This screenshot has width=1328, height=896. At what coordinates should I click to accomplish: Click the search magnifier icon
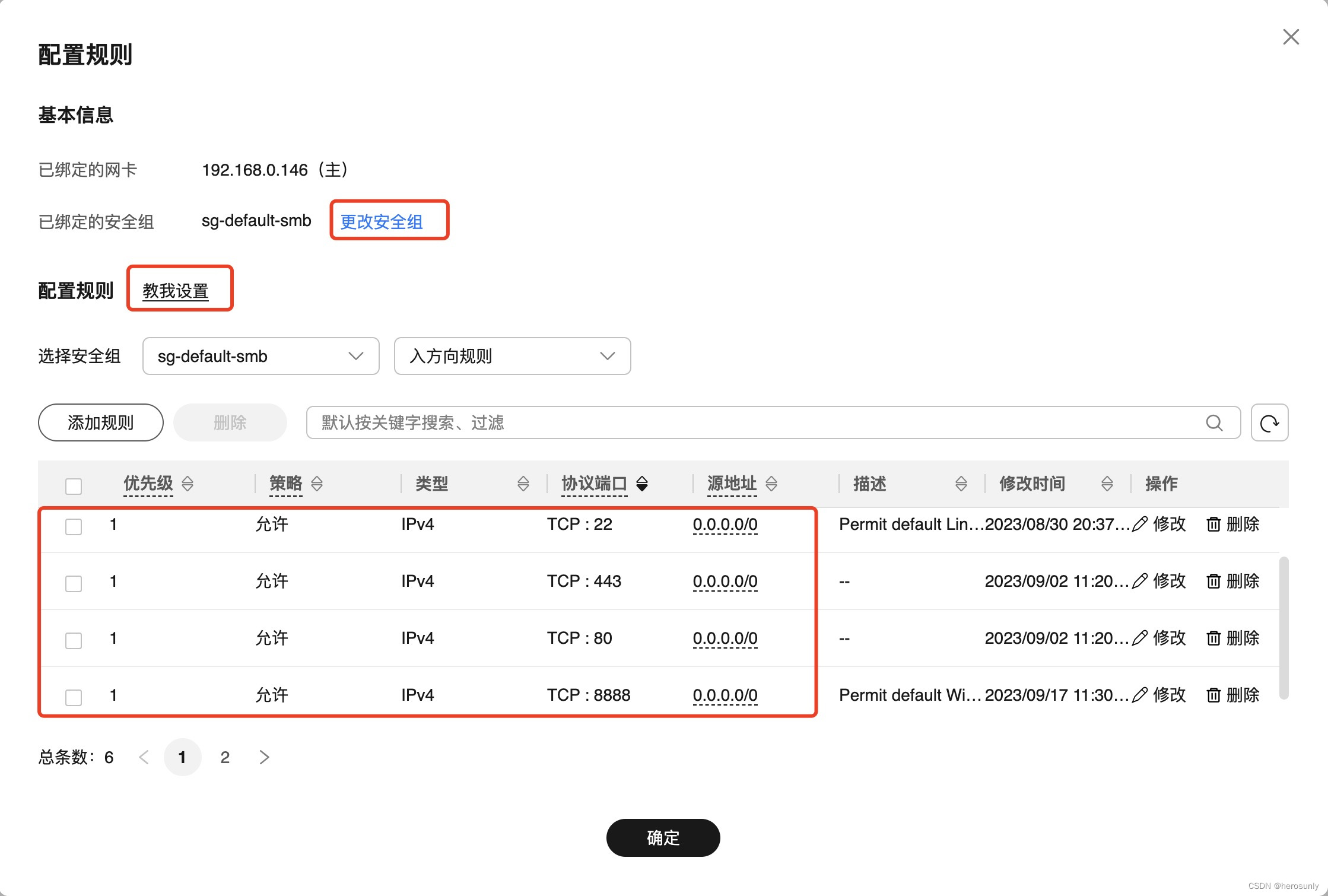point(1214,422)
